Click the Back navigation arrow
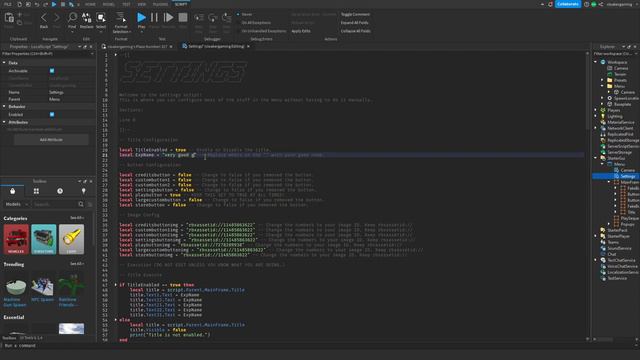The image size is (640, 360). point(44,18)
